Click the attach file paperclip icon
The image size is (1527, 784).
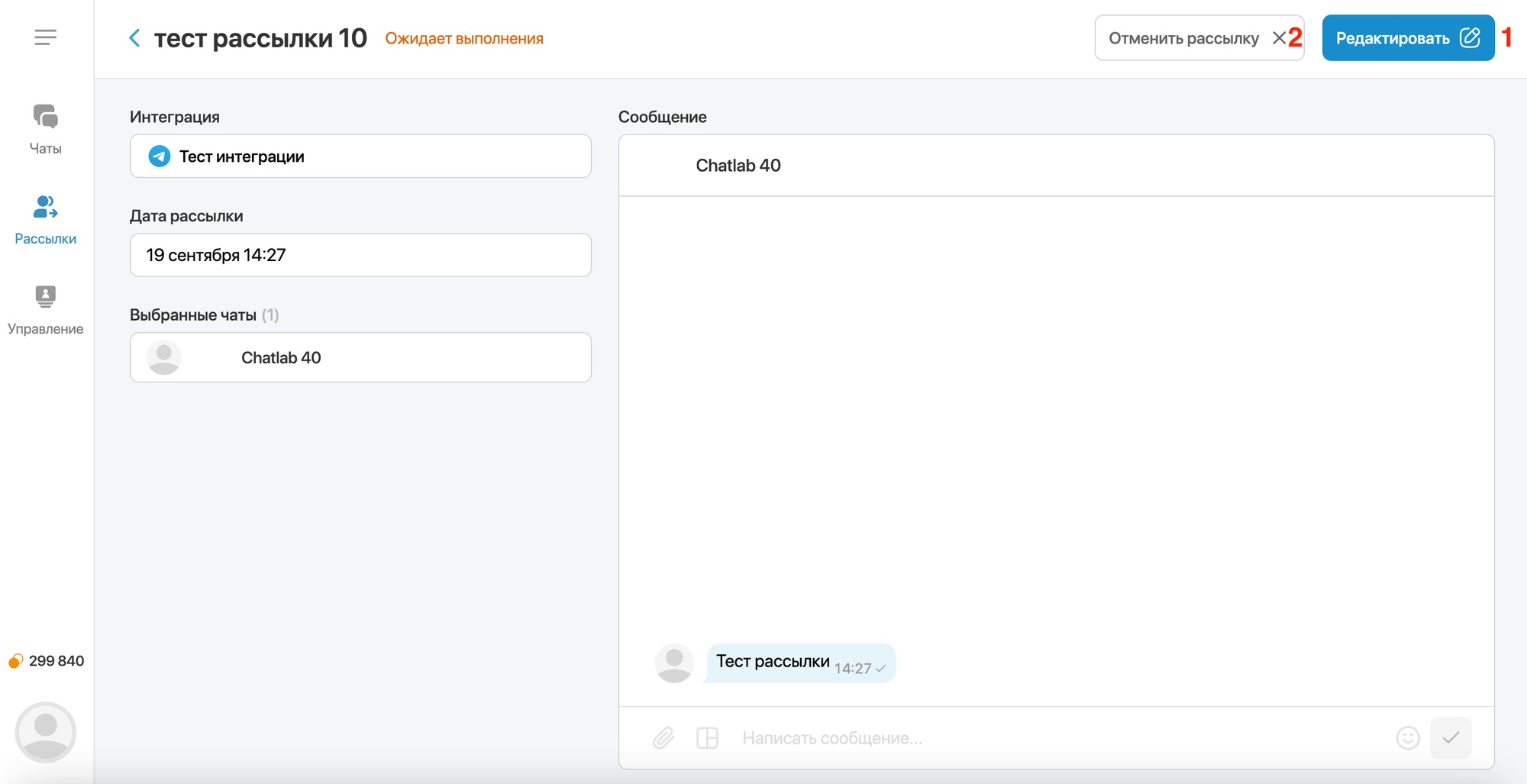(x=663, y=737)
